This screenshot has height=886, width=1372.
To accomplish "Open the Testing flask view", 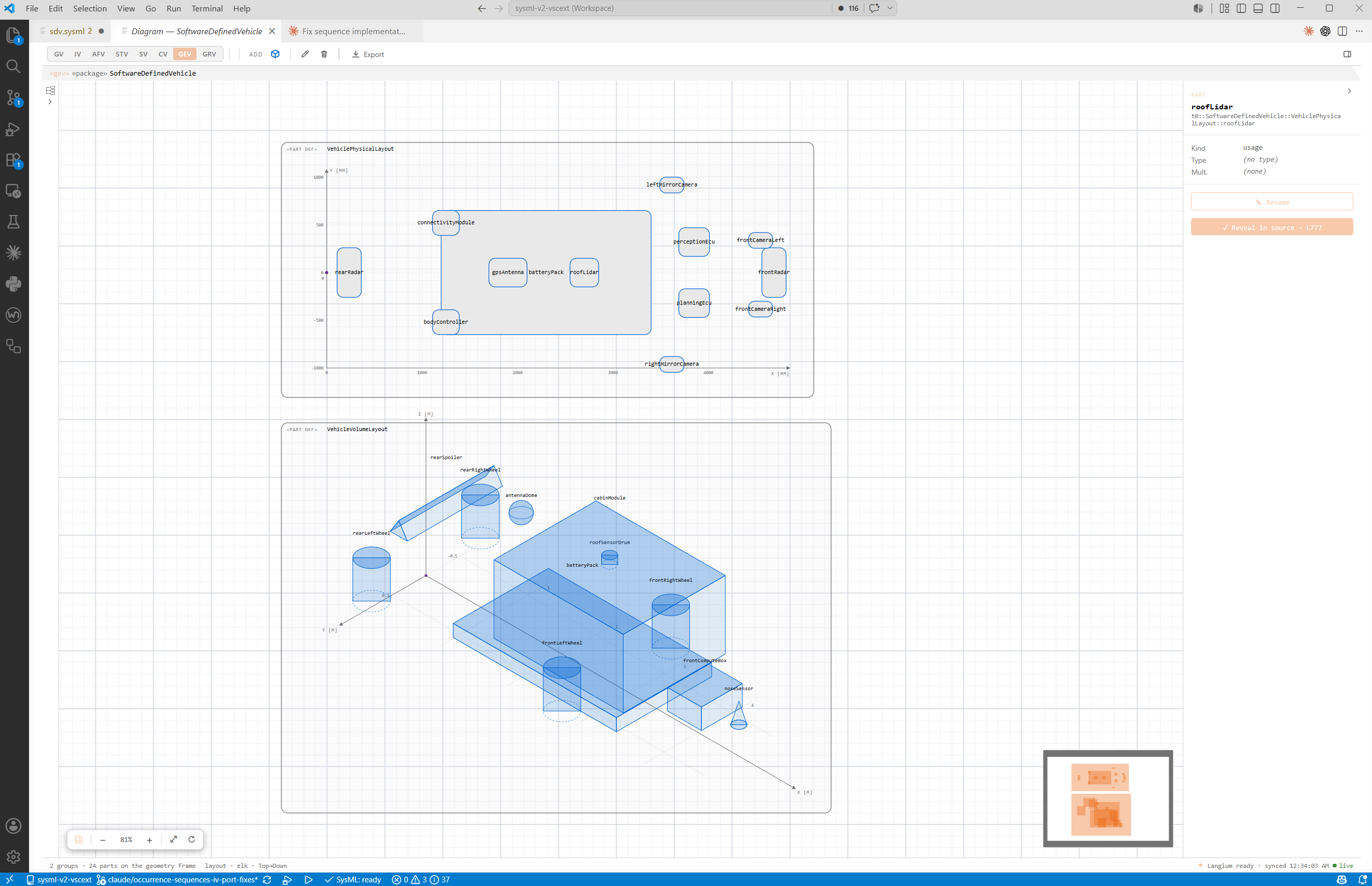I will tap(13, 222).
